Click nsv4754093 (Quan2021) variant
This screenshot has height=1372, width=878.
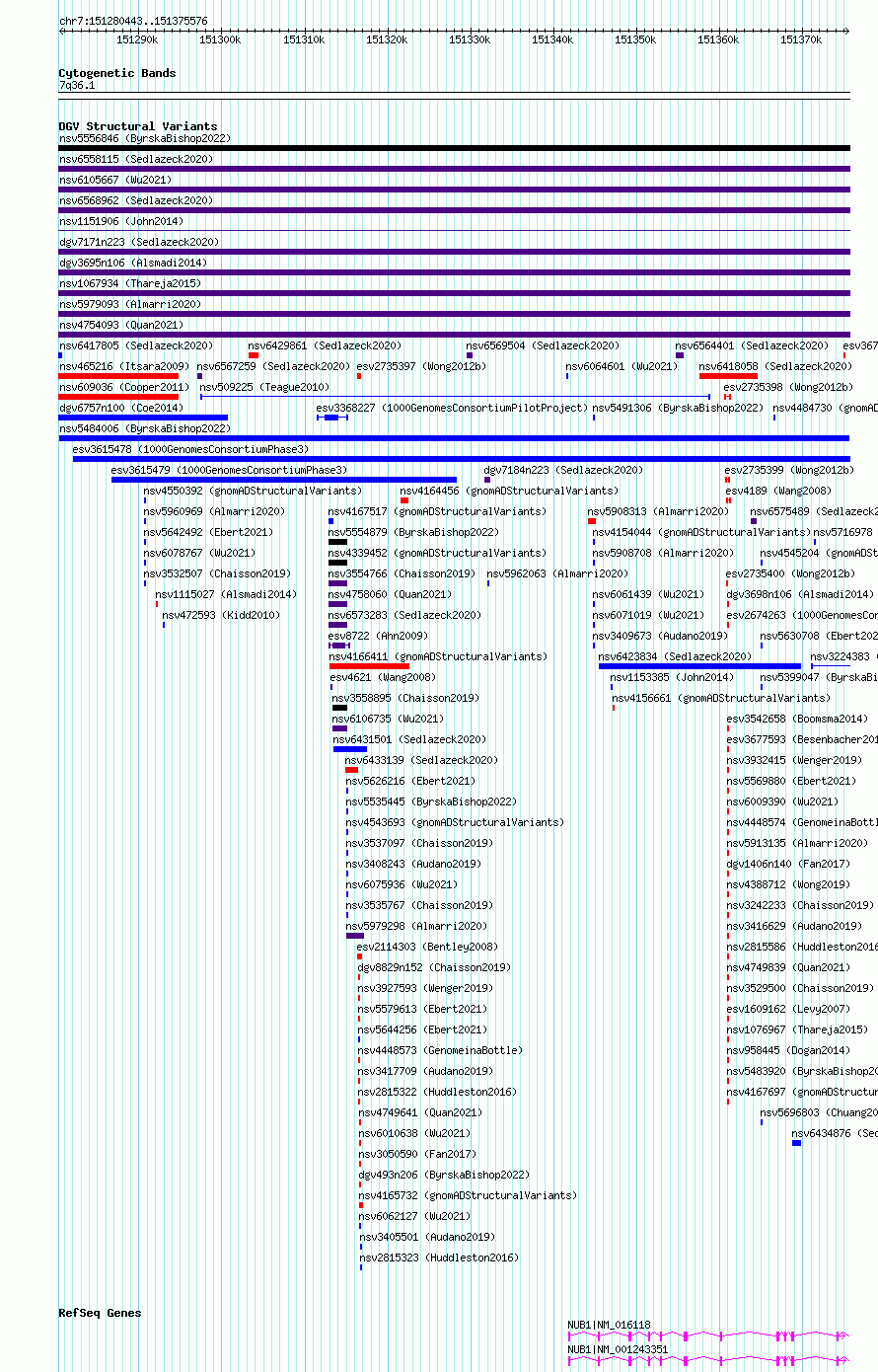point(121,326)
